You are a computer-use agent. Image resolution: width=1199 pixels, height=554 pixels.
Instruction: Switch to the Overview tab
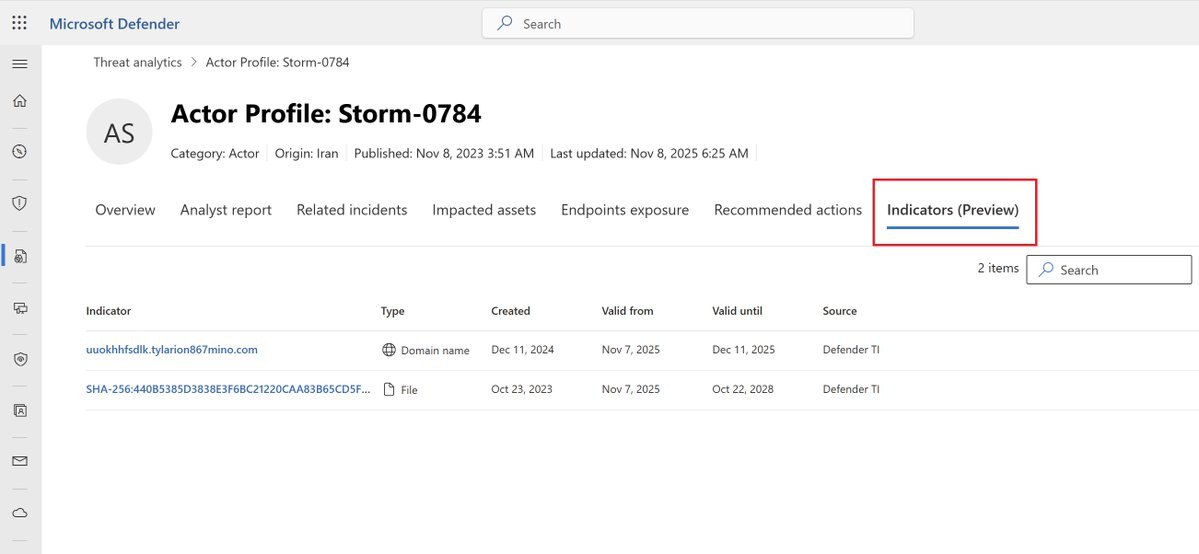pos(125,210)
